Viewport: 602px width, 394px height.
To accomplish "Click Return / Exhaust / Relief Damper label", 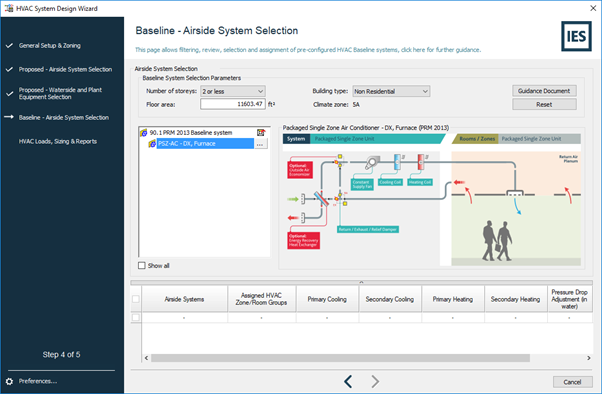I will [x=368, y=229].
